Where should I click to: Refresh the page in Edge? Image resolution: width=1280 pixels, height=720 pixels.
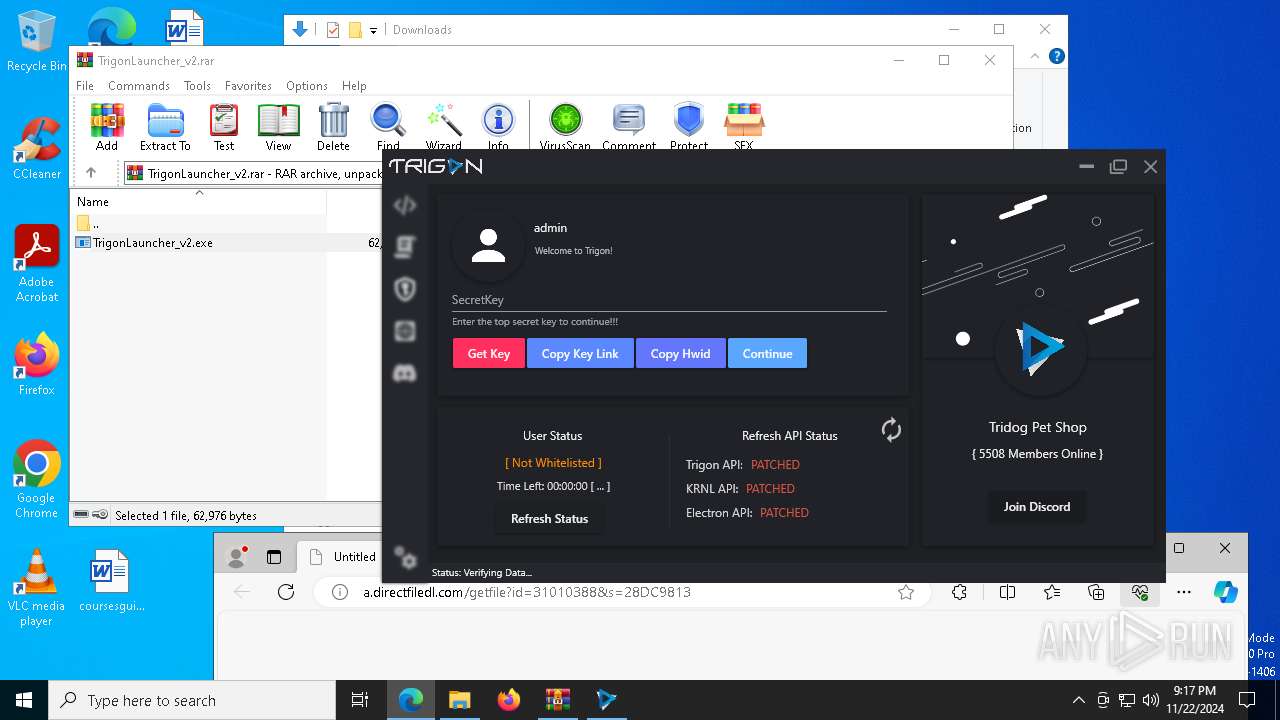(x=286, y=592)
